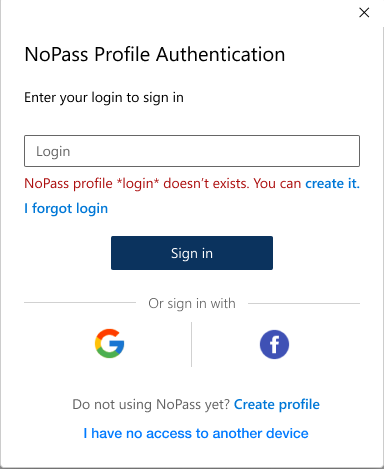Click the 'Or sign in with' divider label
384x469 pixels.
coord(192,304)
